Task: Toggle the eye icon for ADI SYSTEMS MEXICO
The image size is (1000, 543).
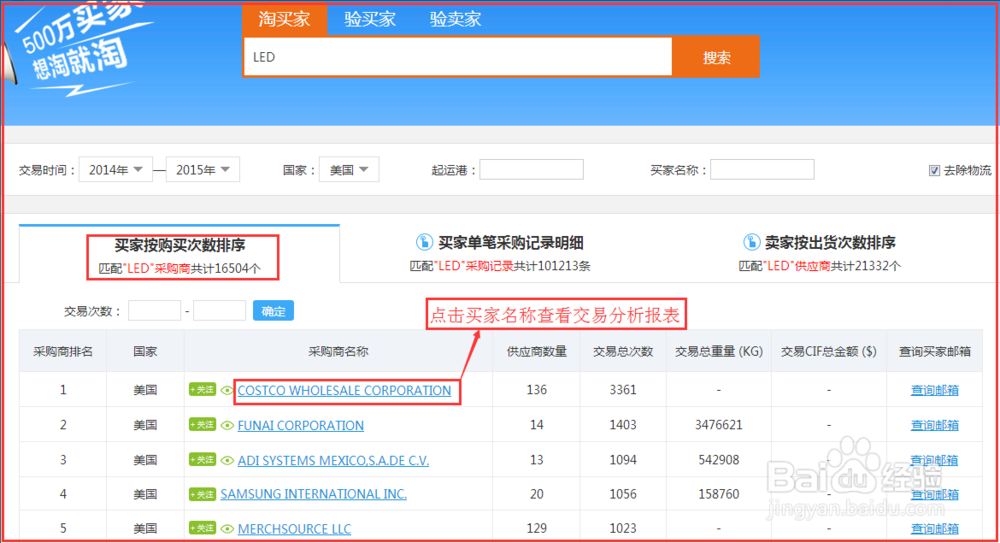Action: tap(226, 460)
